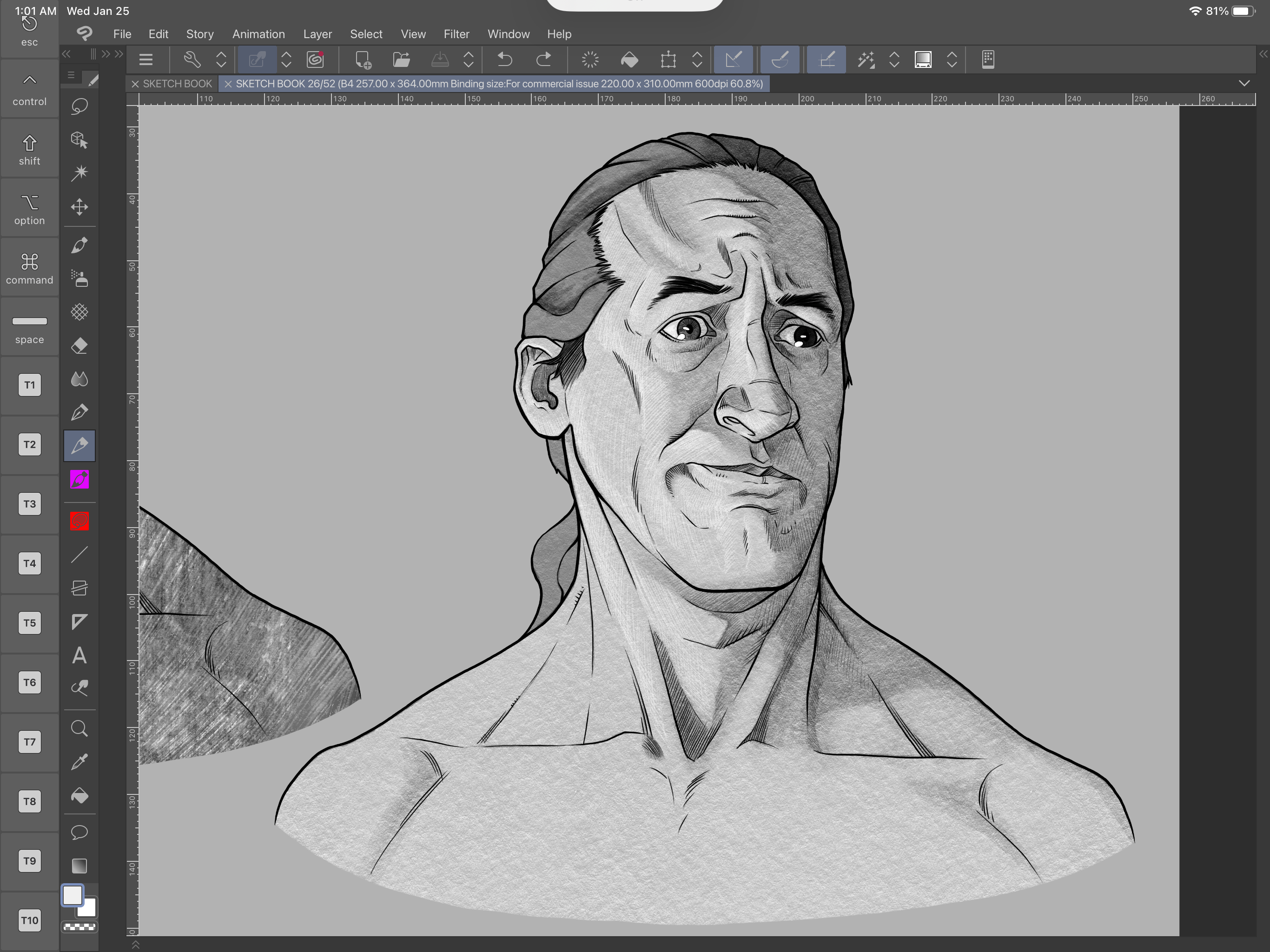Select the Lasso selection tool
This screenshot has width=1270, height=952.
[79, 107]
